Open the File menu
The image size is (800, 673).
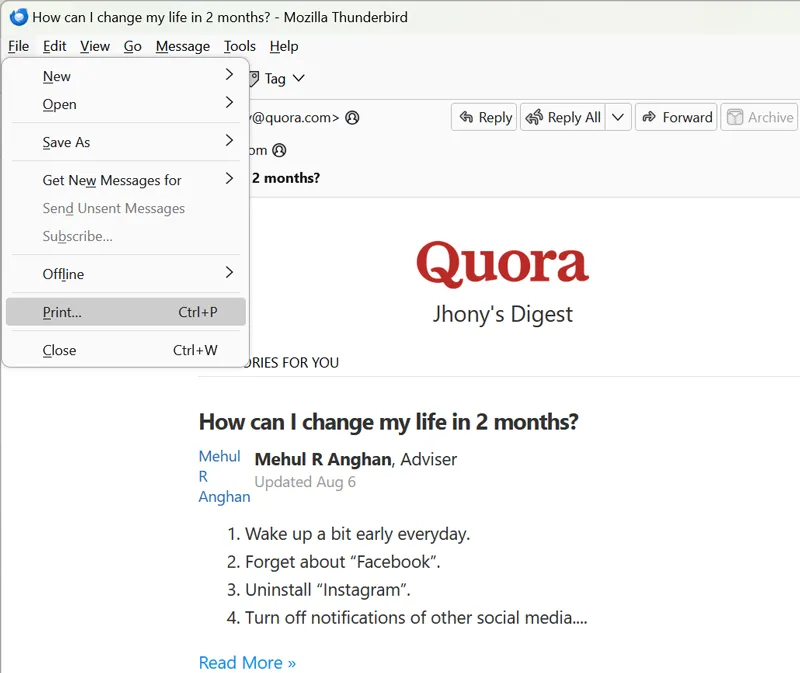coord(18,46)
